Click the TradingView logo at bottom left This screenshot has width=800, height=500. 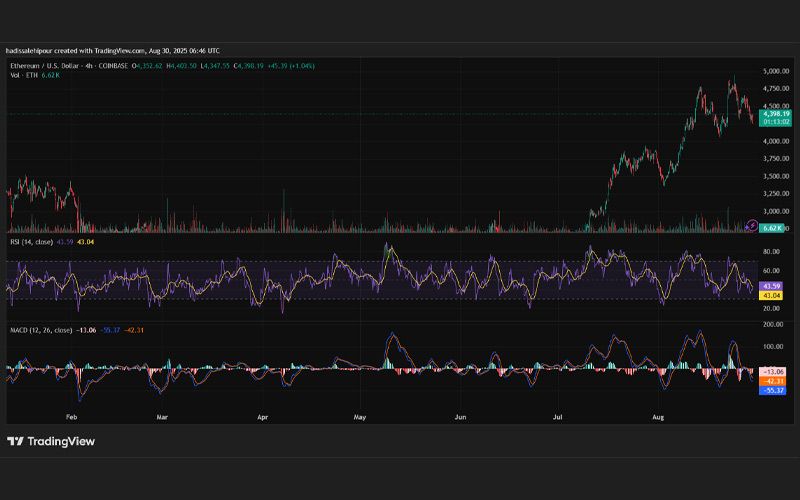(51, 441)
